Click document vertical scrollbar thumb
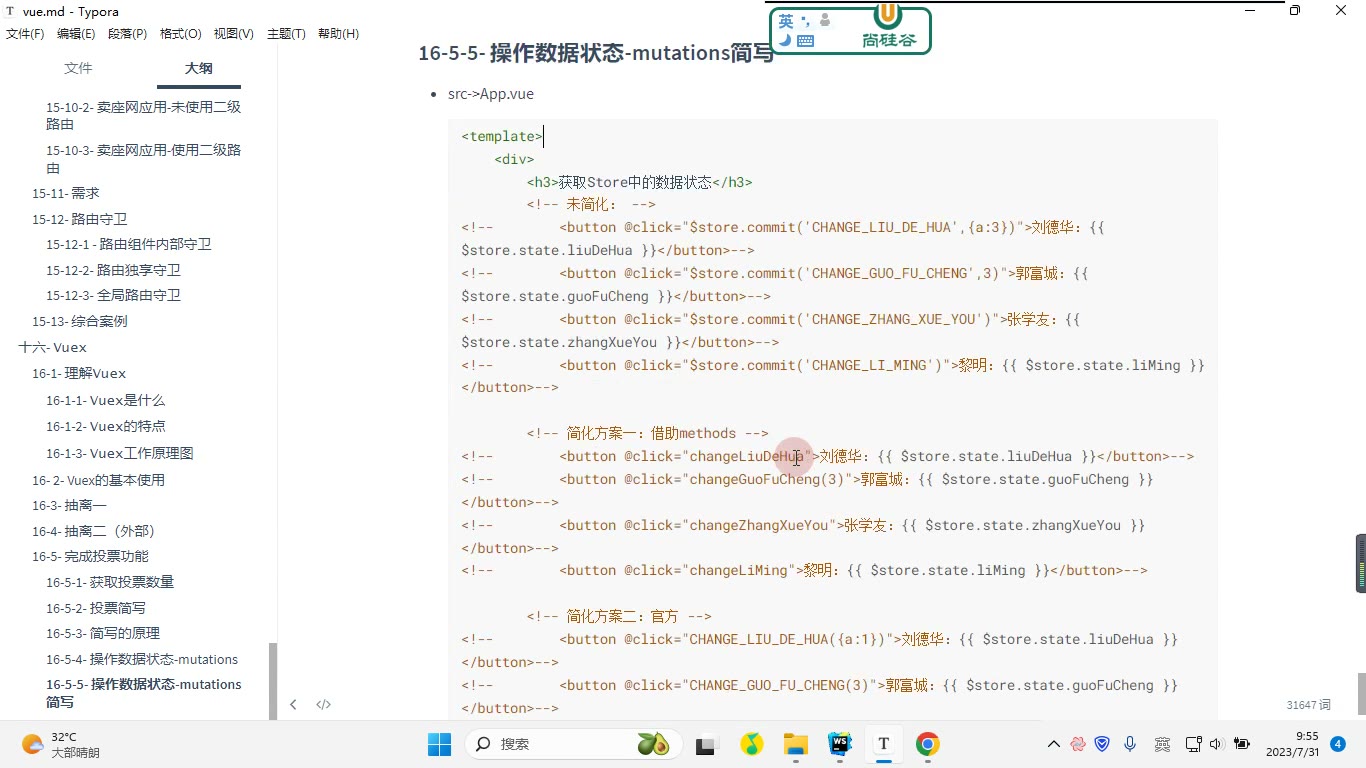The height and width of the screenshot is (768, 1366). [1361, 696]
